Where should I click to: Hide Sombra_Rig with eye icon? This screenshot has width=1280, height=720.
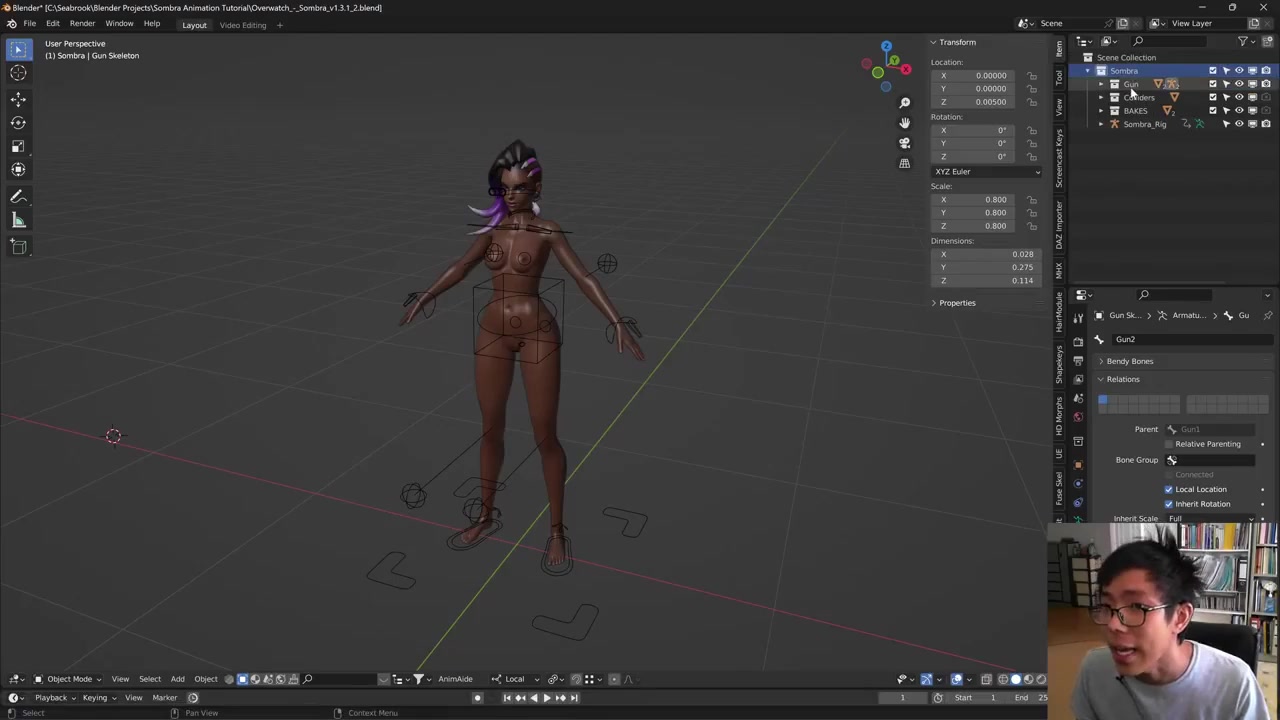click(1239, 124)
